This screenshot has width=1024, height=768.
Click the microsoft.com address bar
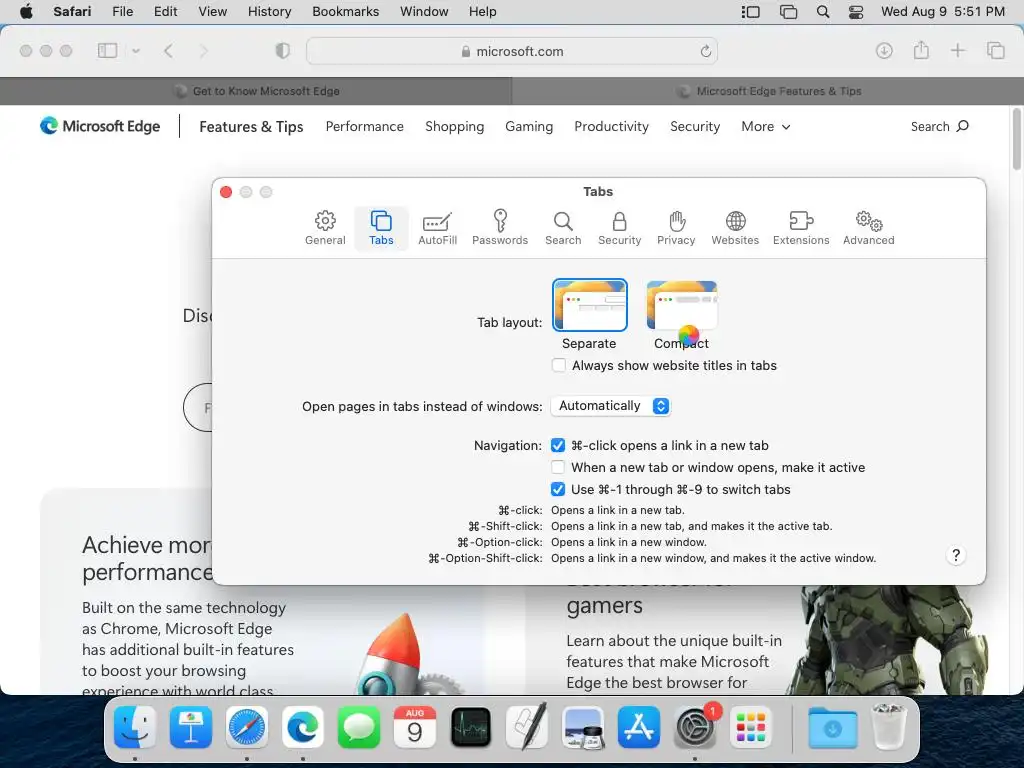pyautogui.click(x=512, y=51)
